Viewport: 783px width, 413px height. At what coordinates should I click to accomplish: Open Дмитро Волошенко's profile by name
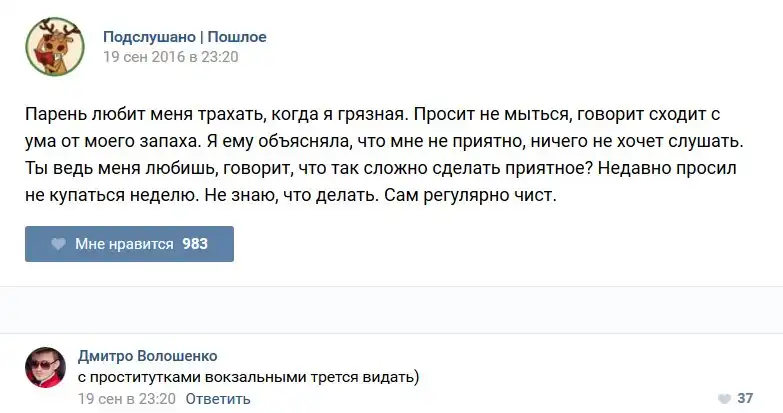click(147, 356)
